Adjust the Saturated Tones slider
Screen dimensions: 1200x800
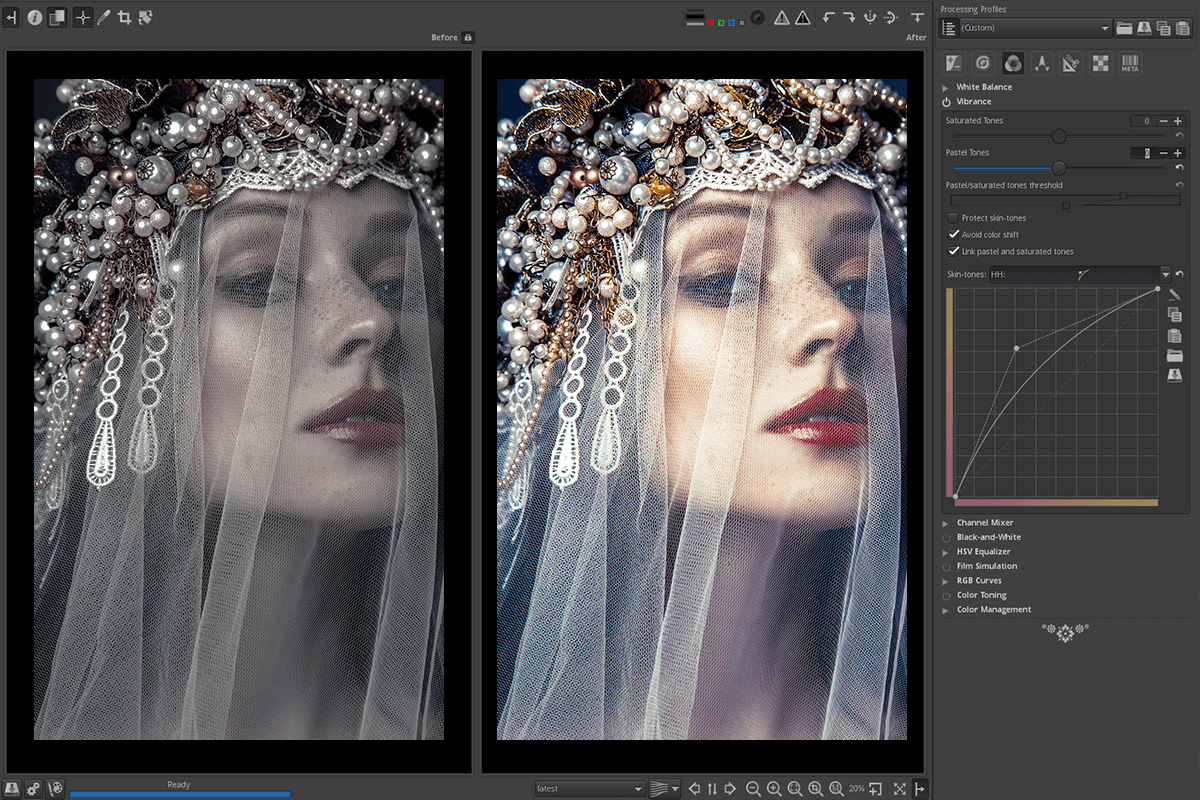(x=1059, y=136)
